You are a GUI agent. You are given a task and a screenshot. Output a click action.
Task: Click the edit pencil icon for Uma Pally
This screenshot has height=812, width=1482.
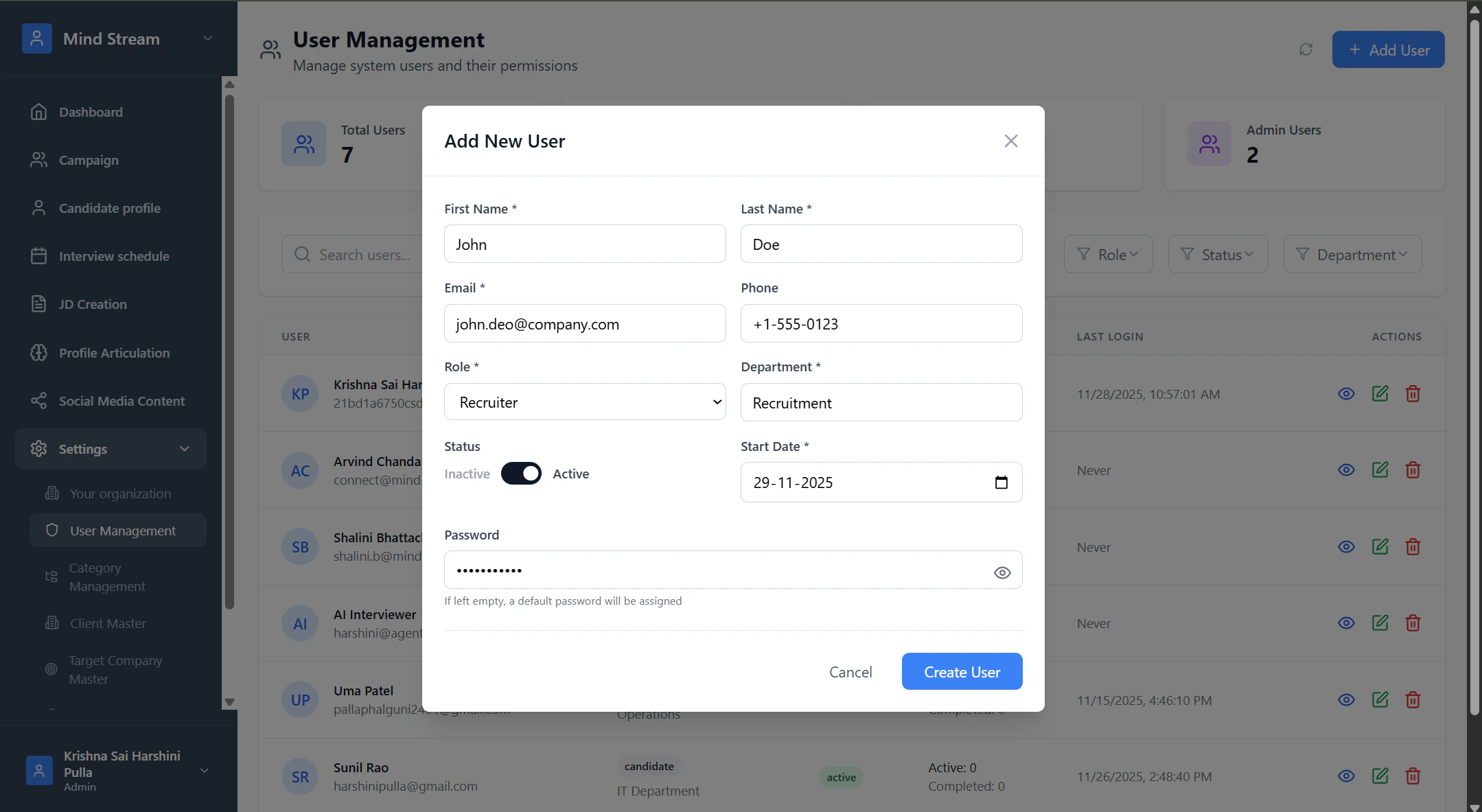coord(1380,700)
